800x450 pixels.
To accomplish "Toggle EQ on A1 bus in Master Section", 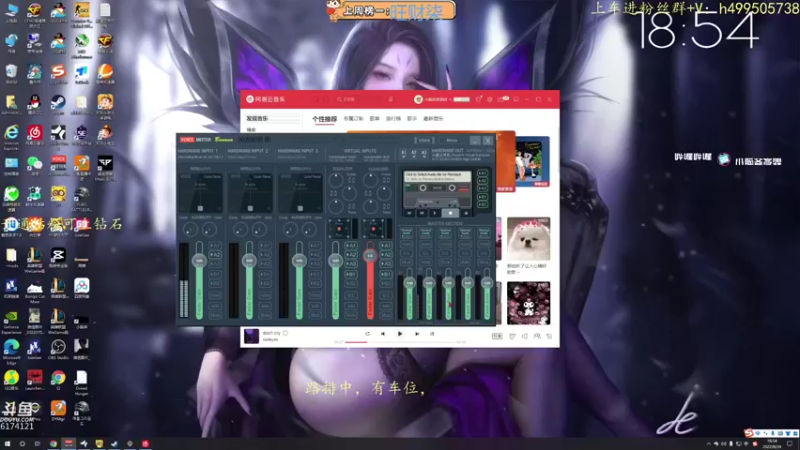I will click(407, 253).
